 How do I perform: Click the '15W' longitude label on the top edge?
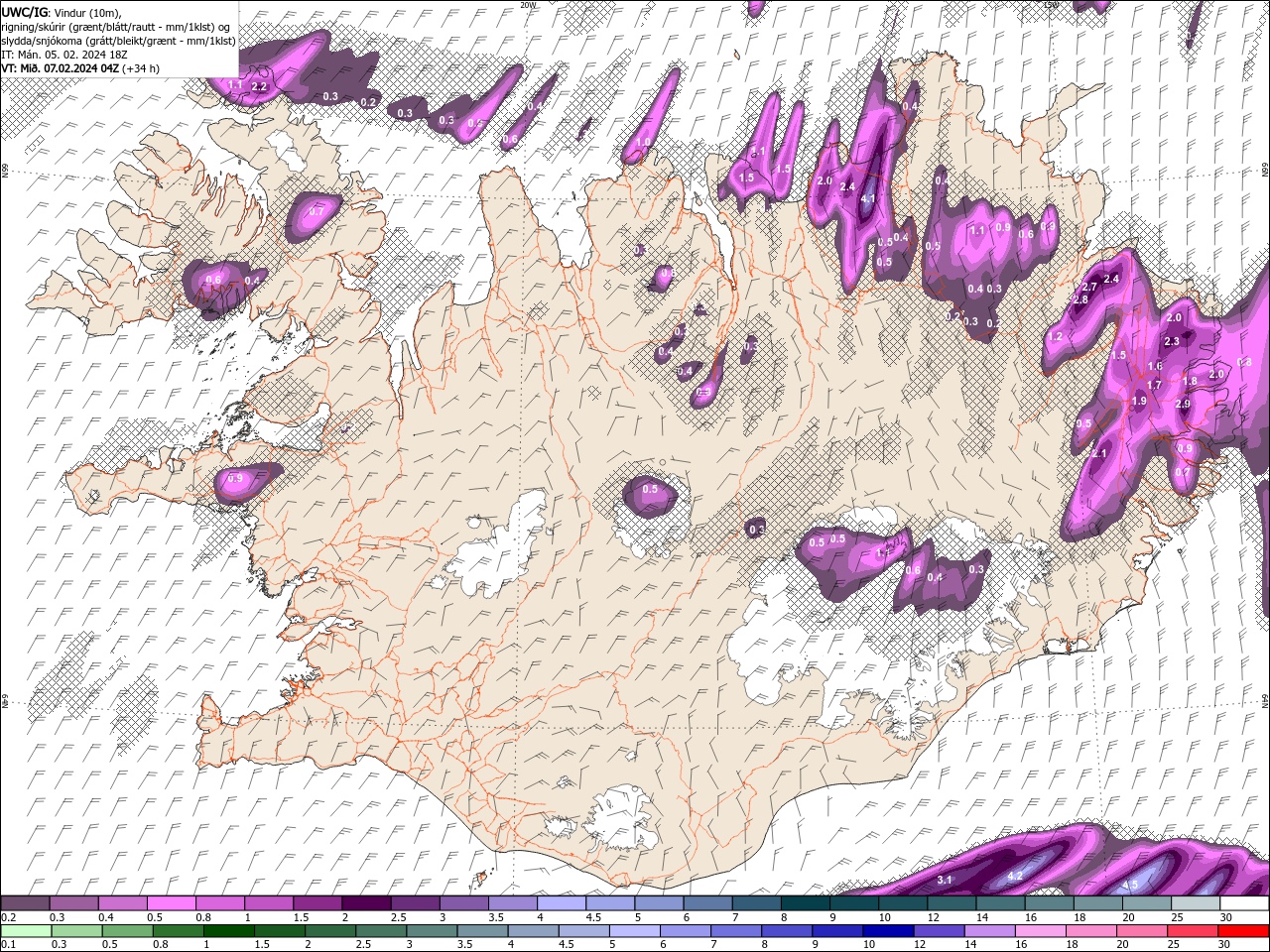[x=1052, y=5]
